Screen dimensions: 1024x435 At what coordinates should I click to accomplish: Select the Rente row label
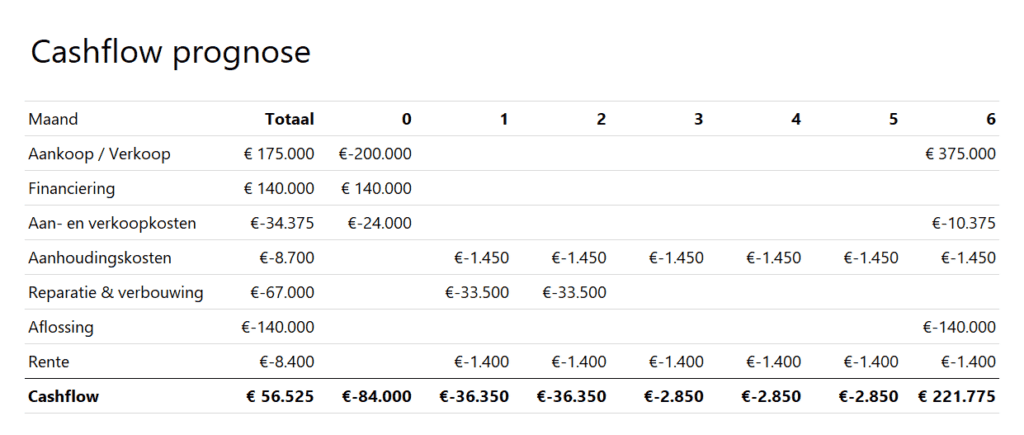pyautogui.click(x=49, y=362)
